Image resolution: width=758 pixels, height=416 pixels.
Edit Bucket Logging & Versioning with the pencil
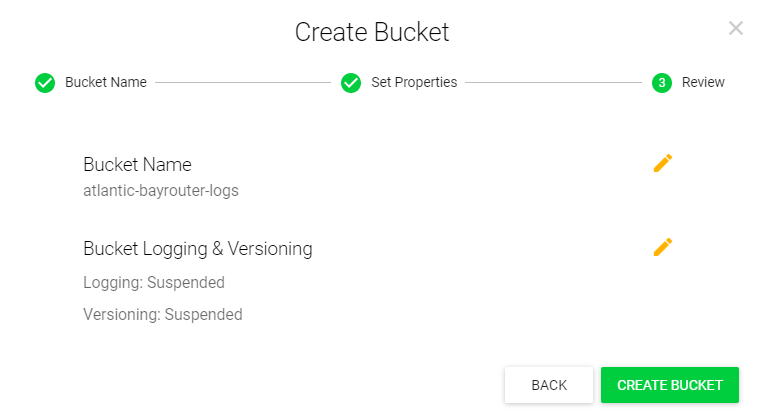pyautogui.click(x=662, y=246)
